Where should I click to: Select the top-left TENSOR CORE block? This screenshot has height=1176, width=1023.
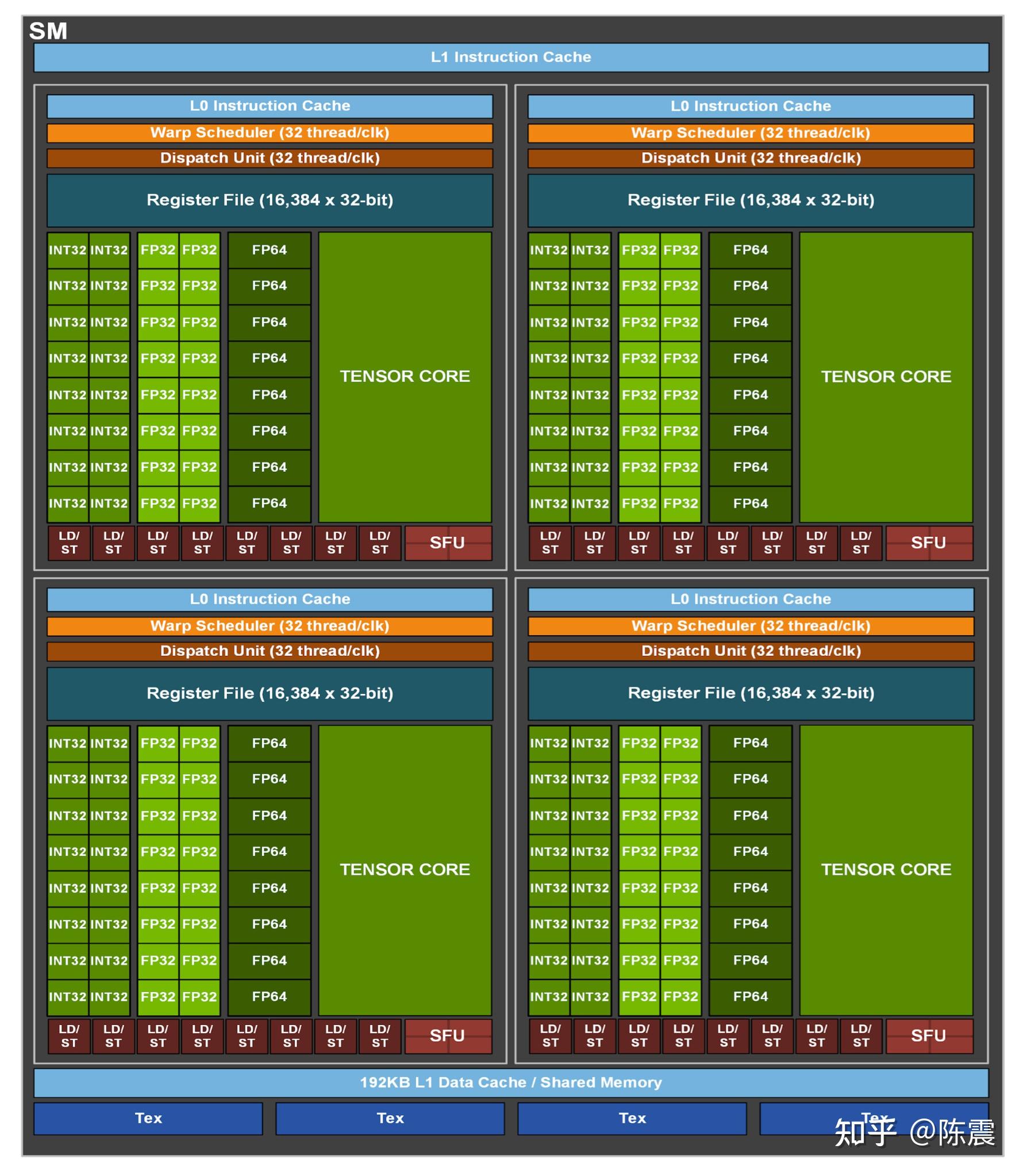pyautogui.click(x=405, y=376)
